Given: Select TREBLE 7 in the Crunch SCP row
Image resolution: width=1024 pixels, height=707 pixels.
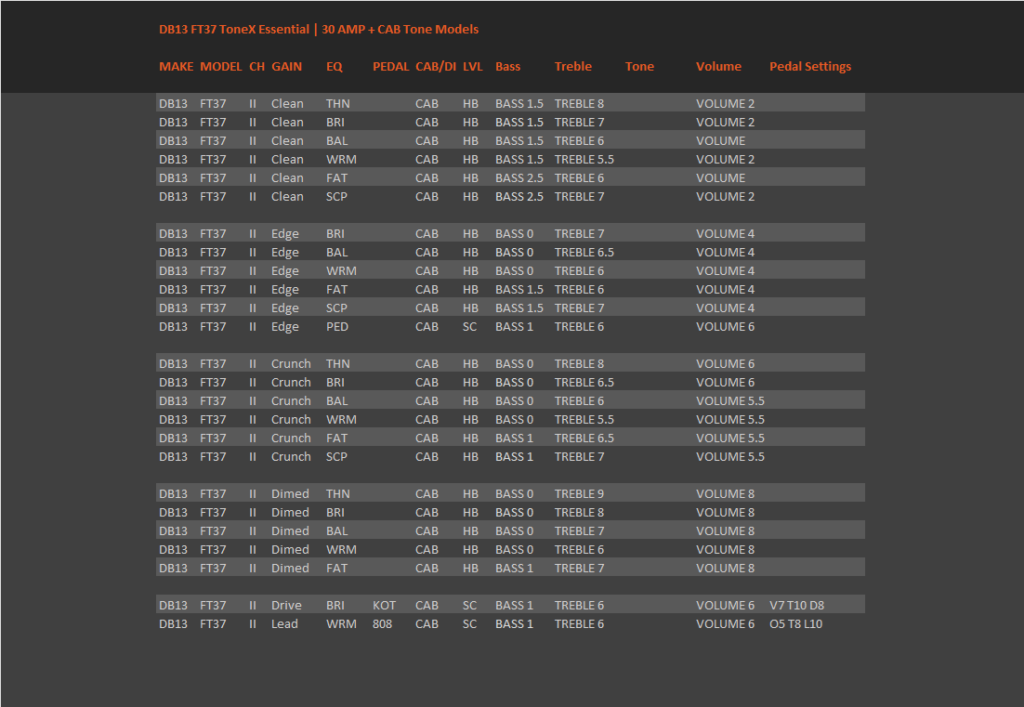Looking at the screenshot, I should [x=579, y=457].
